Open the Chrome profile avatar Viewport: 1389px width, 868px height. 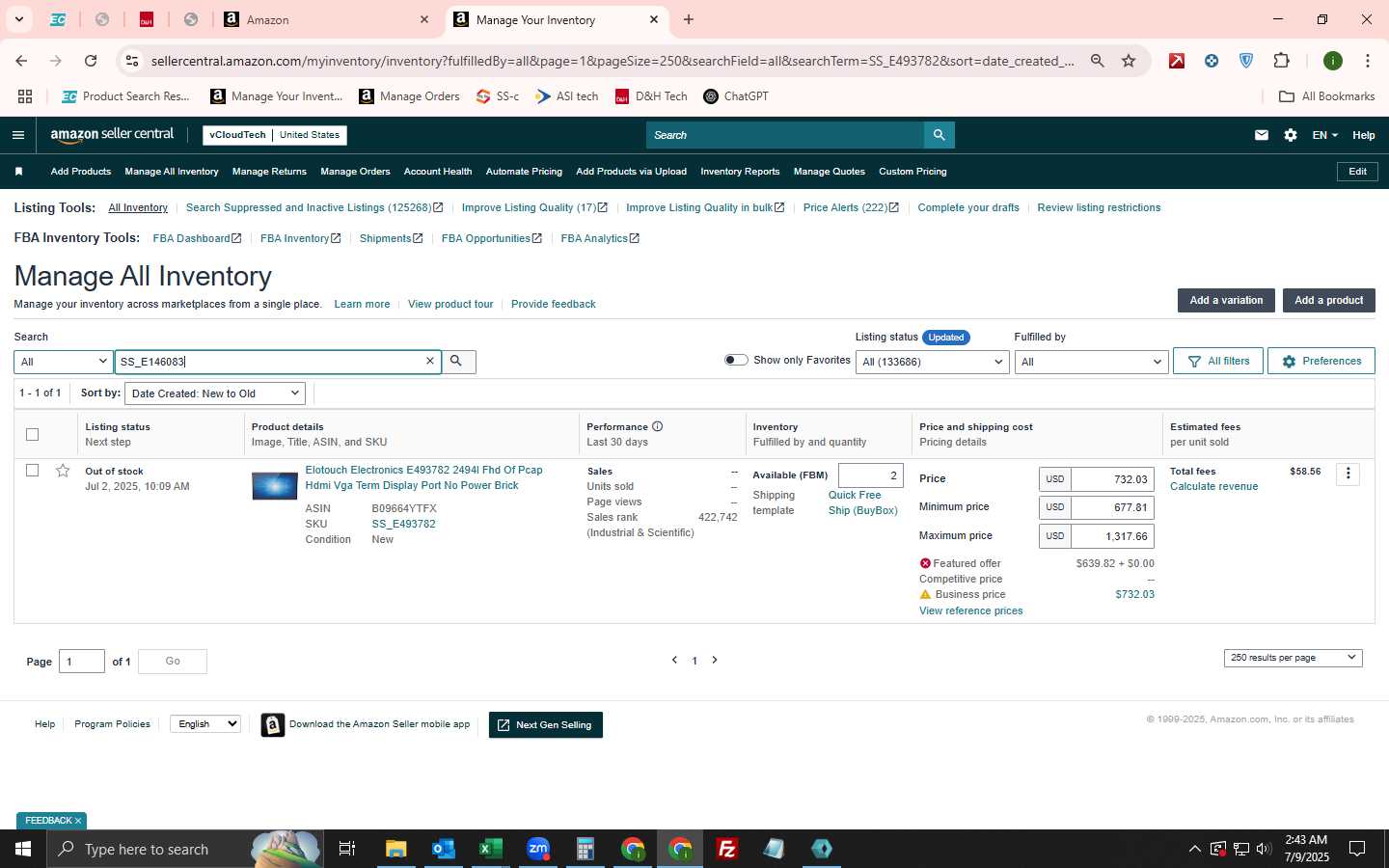point(1333,61)
